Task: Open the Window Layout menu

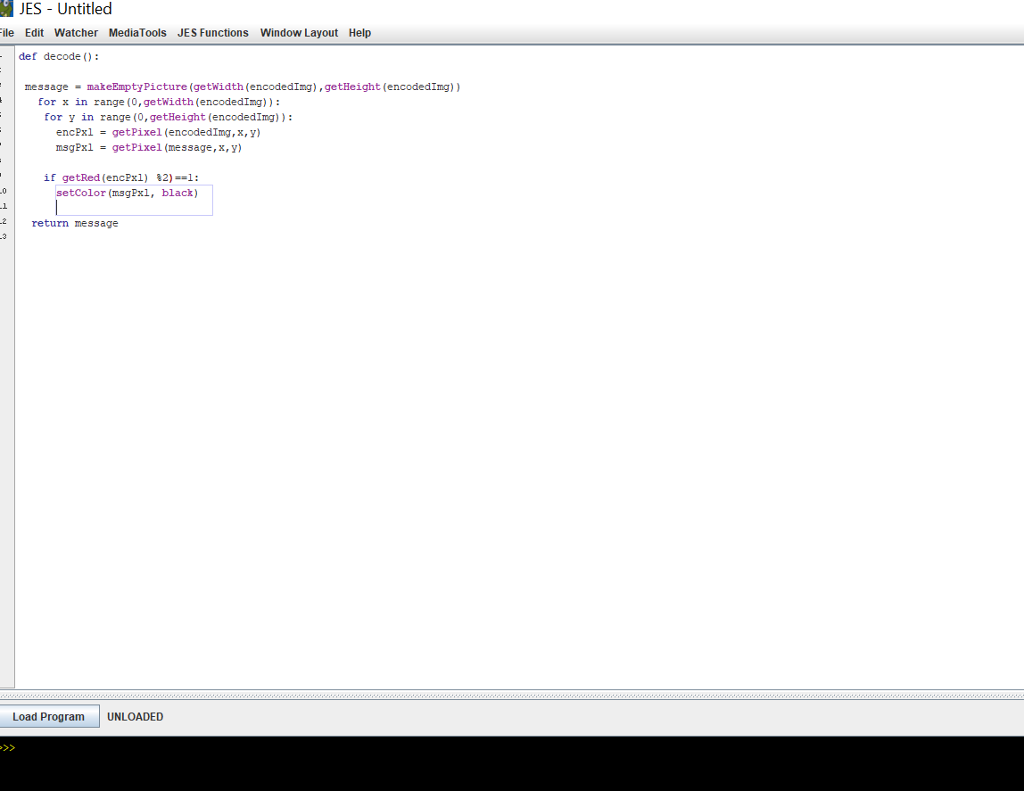Action: tap(298, 32)
